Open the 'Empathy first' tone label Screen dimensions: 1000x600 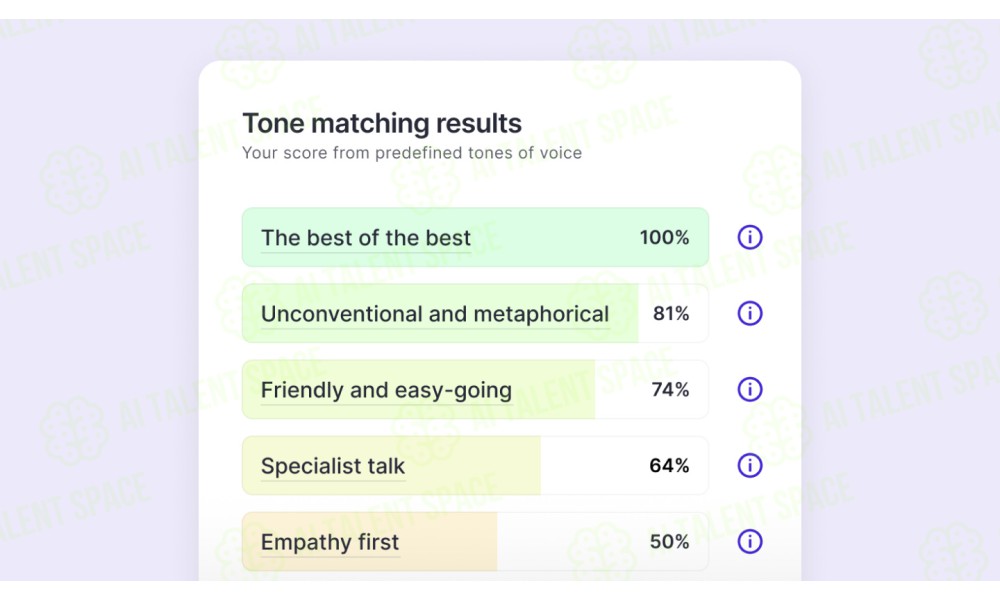coord(330,543)
